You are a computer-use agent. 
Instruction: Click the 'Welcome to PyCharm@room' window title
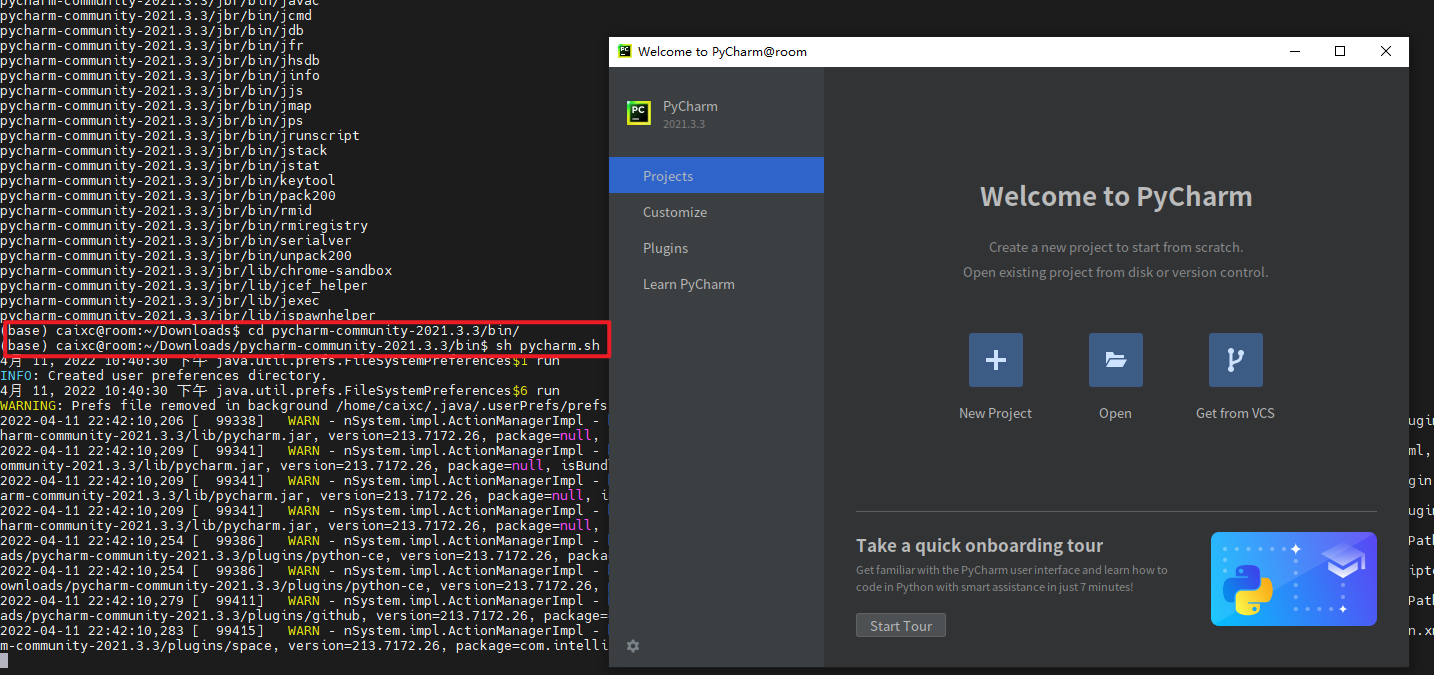(722, 52)
